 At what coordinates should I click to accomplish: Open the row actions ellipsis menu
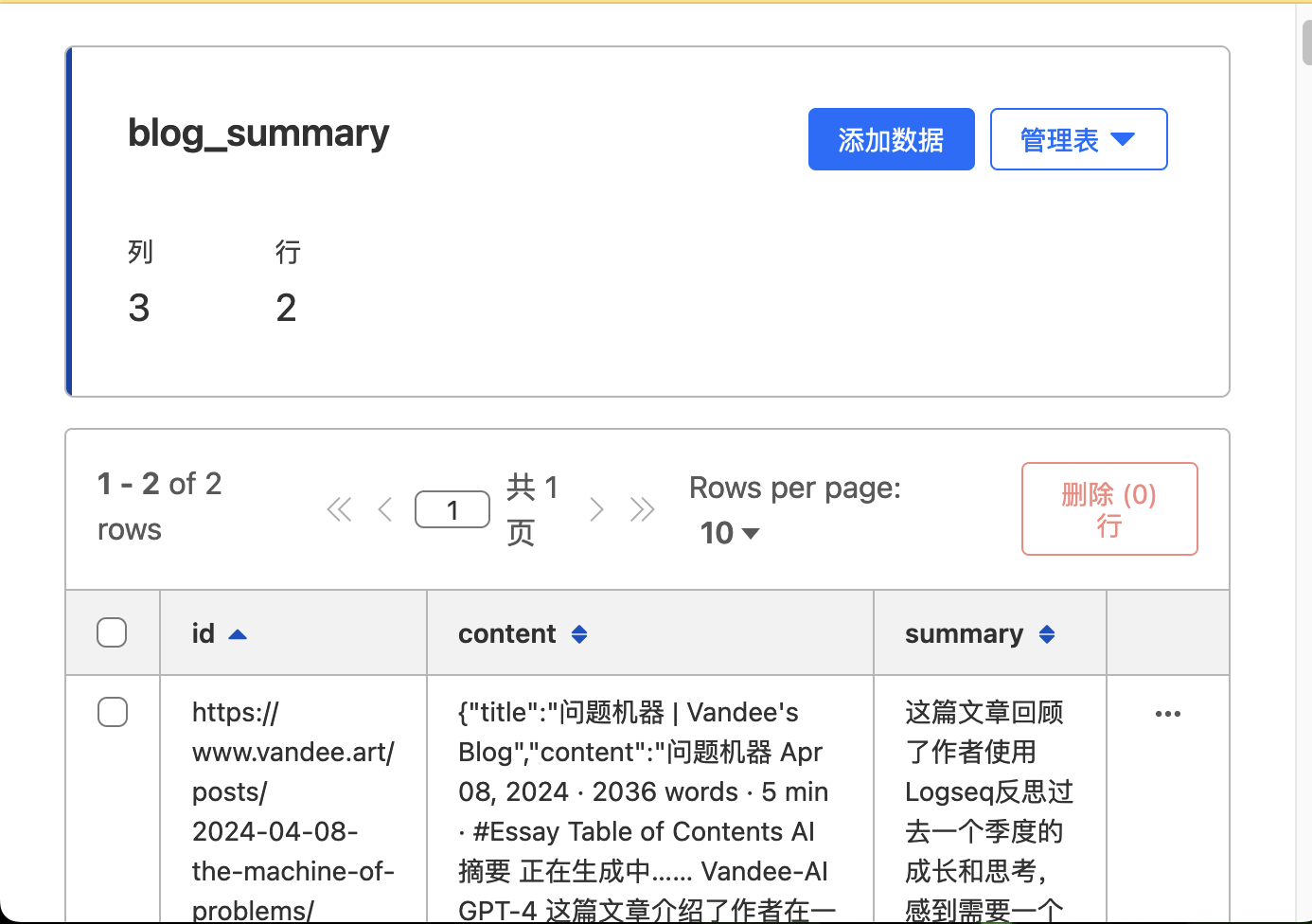[1168, 714]
